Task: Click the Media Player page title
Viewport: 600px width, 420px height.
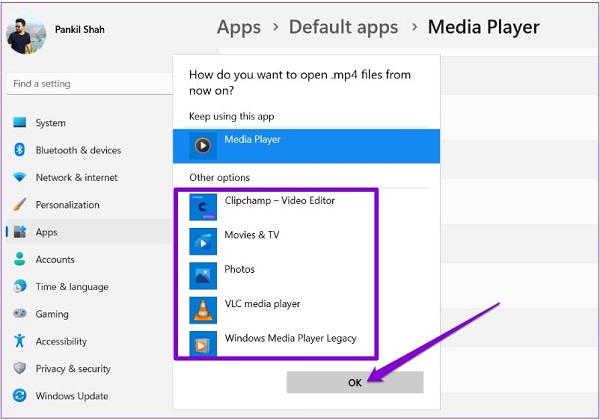Action: (x=484, y=27)
